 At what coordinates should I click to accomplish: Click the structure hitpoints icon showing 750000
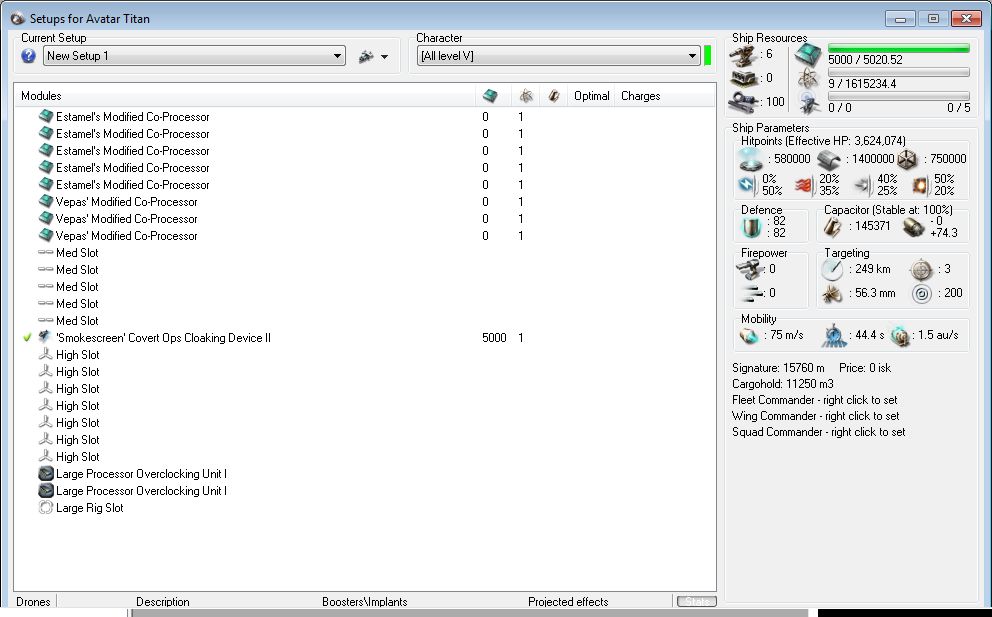(x=907, y=159)
